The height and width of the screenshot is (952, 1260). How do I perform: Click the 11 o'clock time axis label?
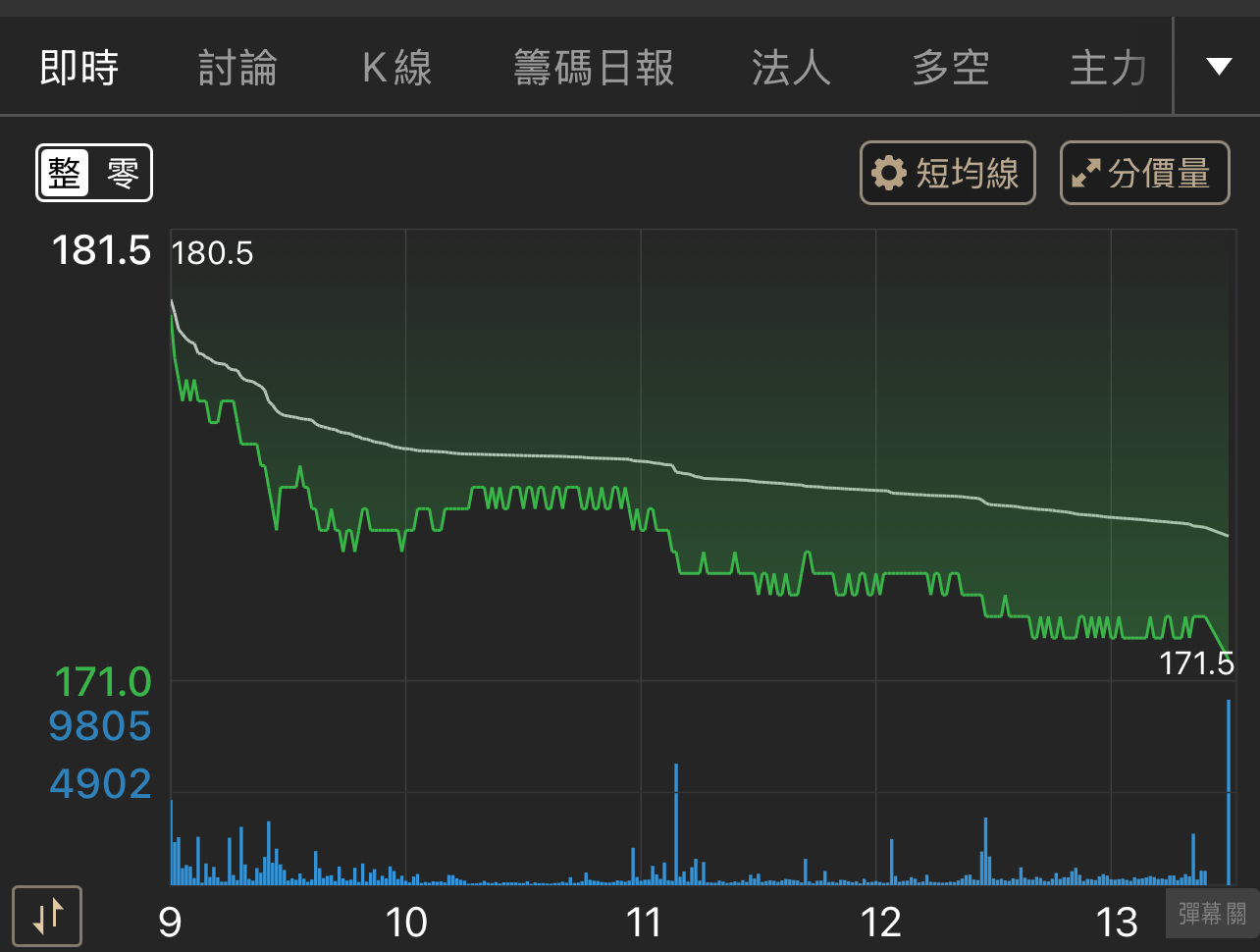(644, 923)
